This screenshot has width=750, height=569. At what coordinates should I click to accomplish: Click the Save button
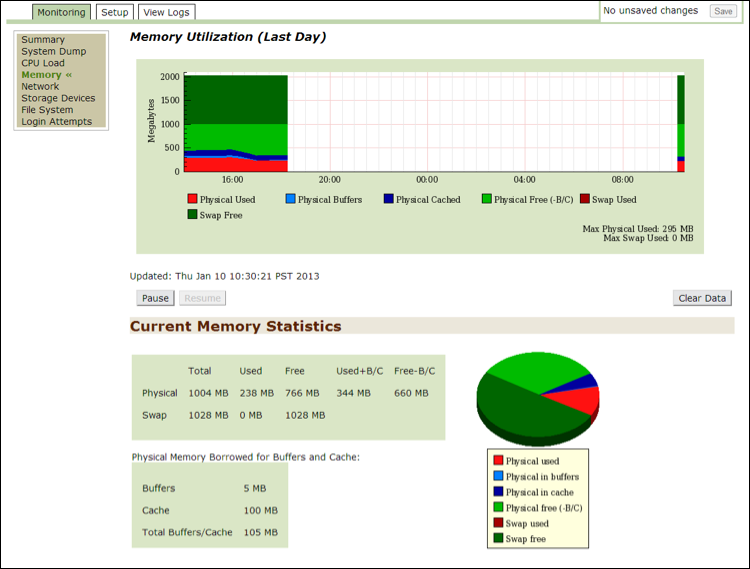click(722, 11)
